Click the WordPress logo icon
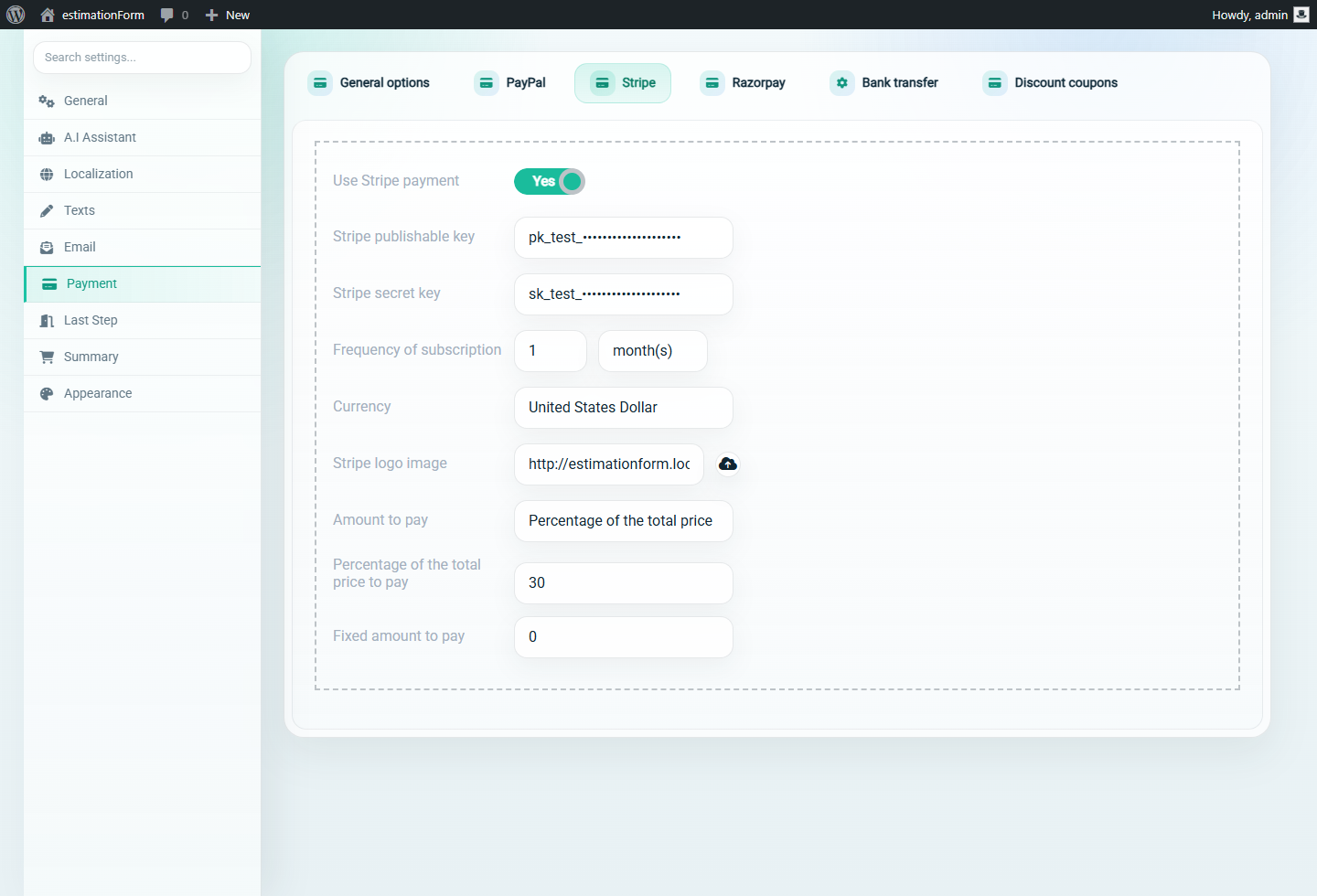 pyautogui.click(x=16, y=15)
